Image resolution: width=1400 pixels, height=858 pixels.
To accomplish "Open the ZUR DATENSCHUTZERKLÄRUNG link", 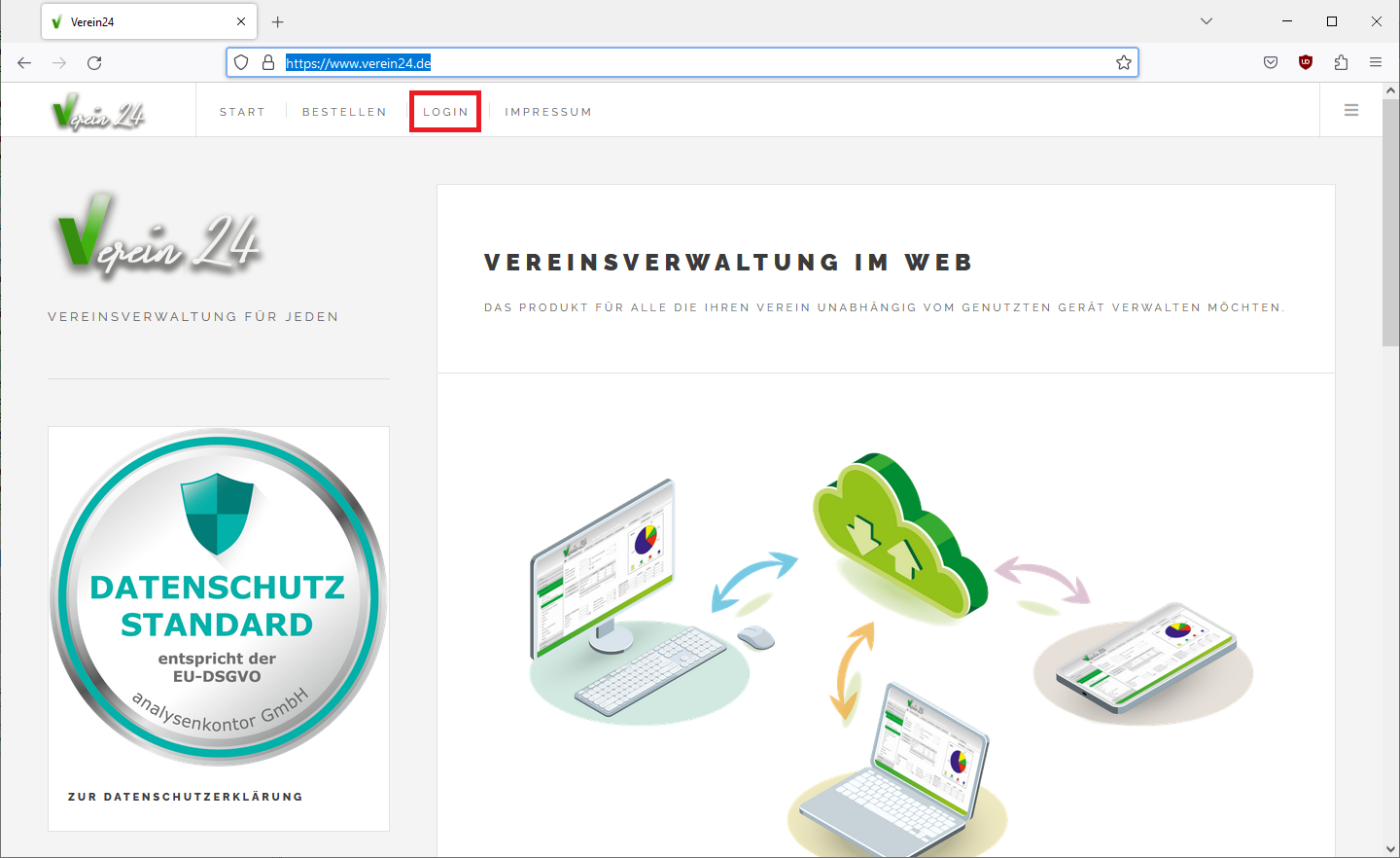I will (x=186, y=797).
